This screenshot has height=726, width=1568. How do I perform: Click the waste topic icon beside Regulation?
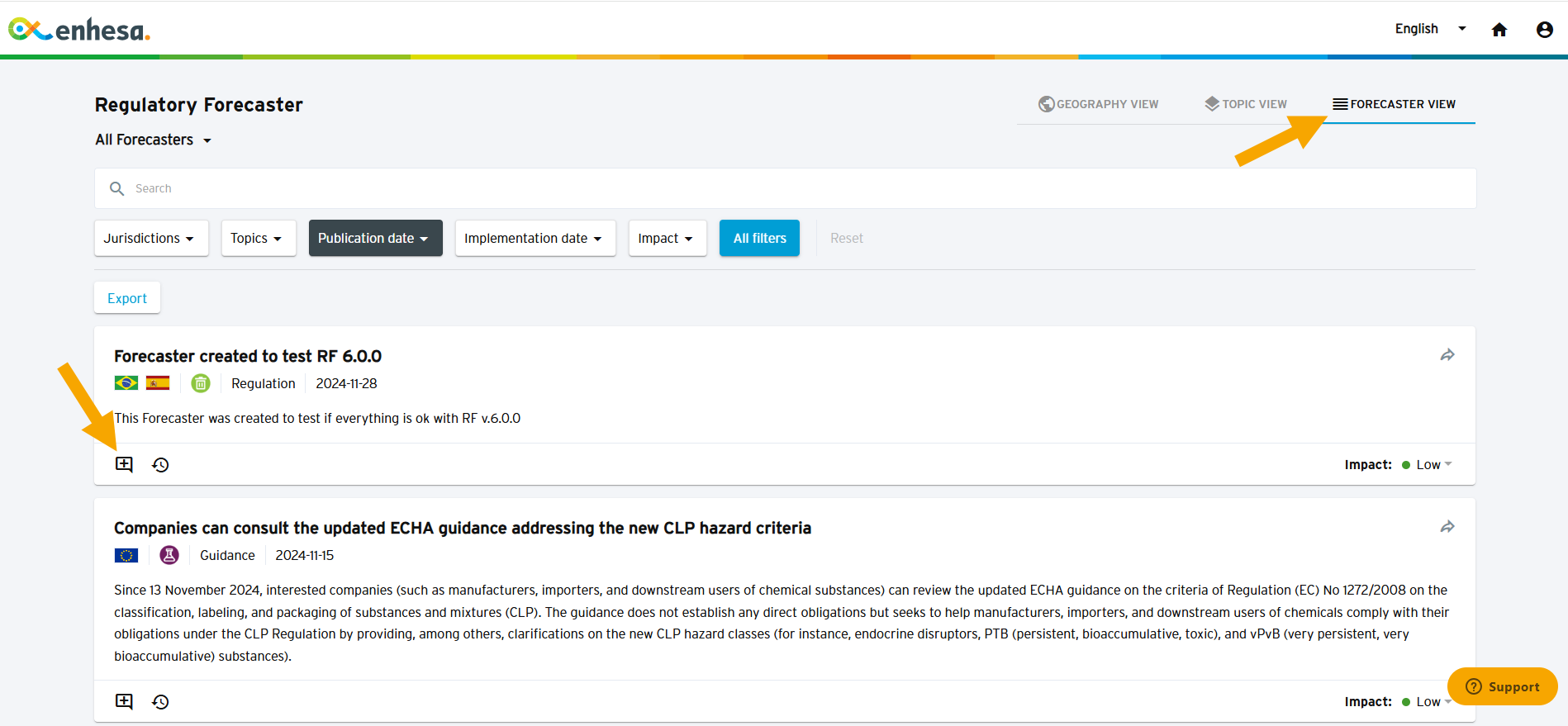pos(201,383)
